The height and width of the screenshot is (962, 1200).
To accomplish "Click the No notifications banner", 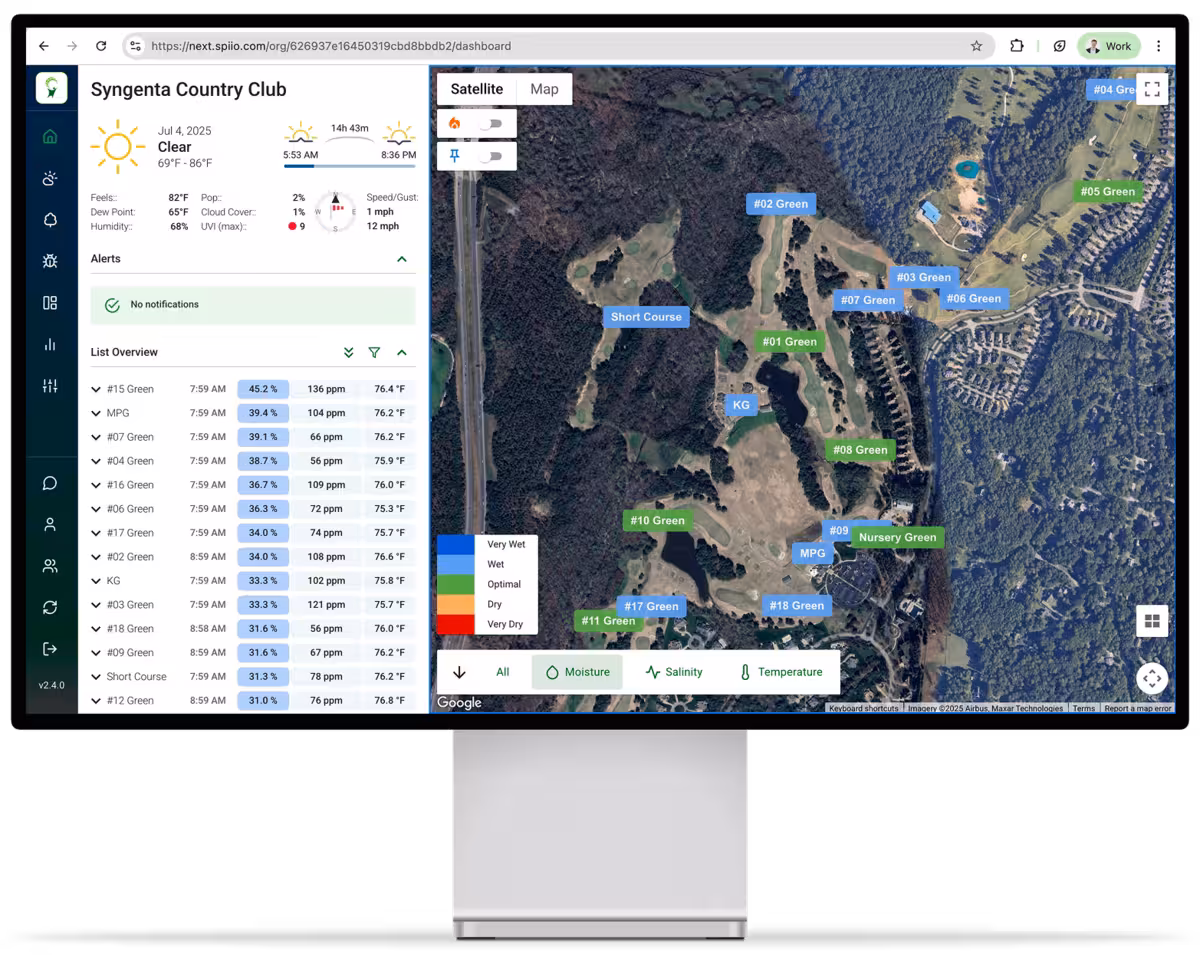I will (x=253, y=305).
